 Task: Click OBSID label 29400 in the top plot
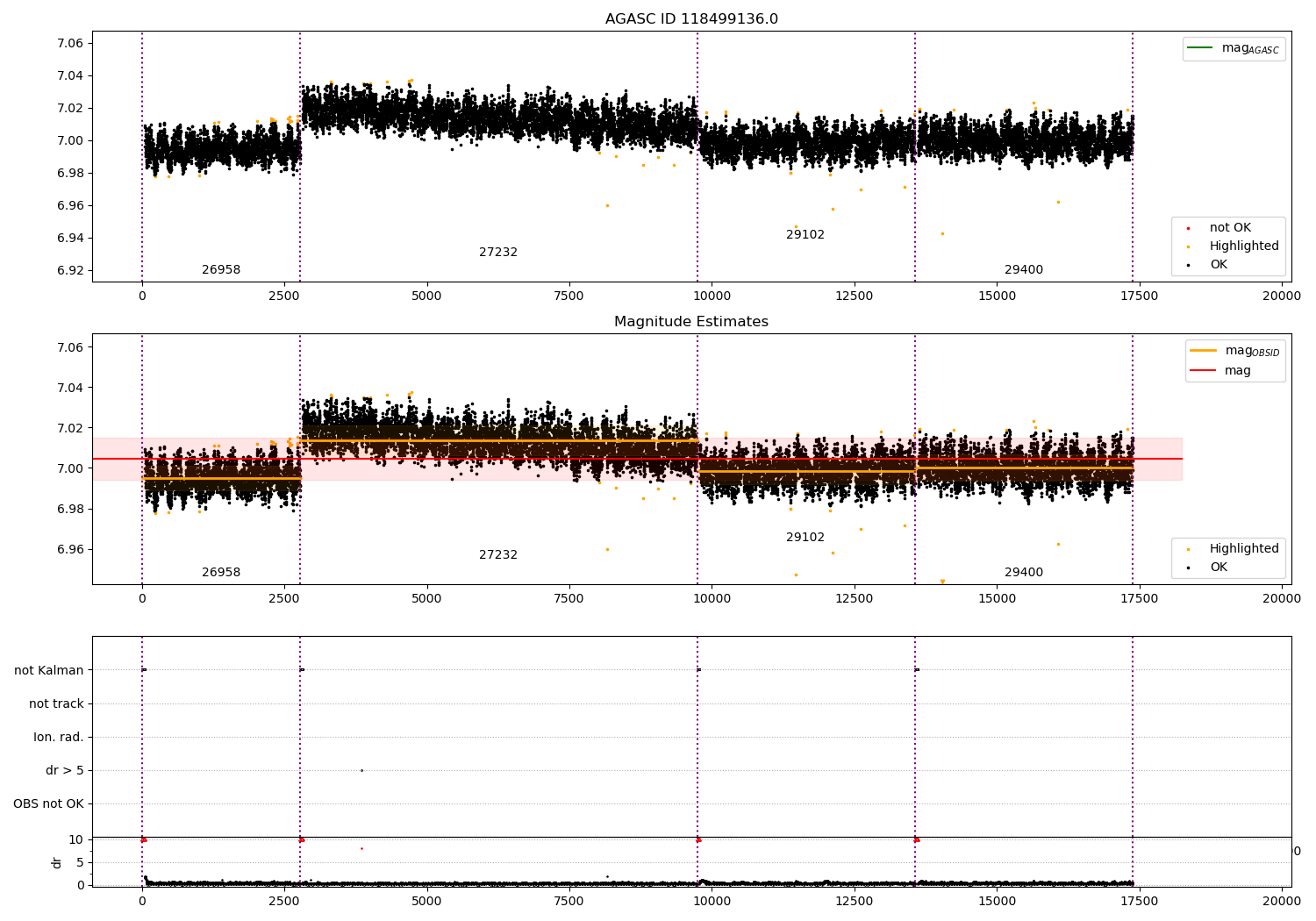pos(1024,270)
